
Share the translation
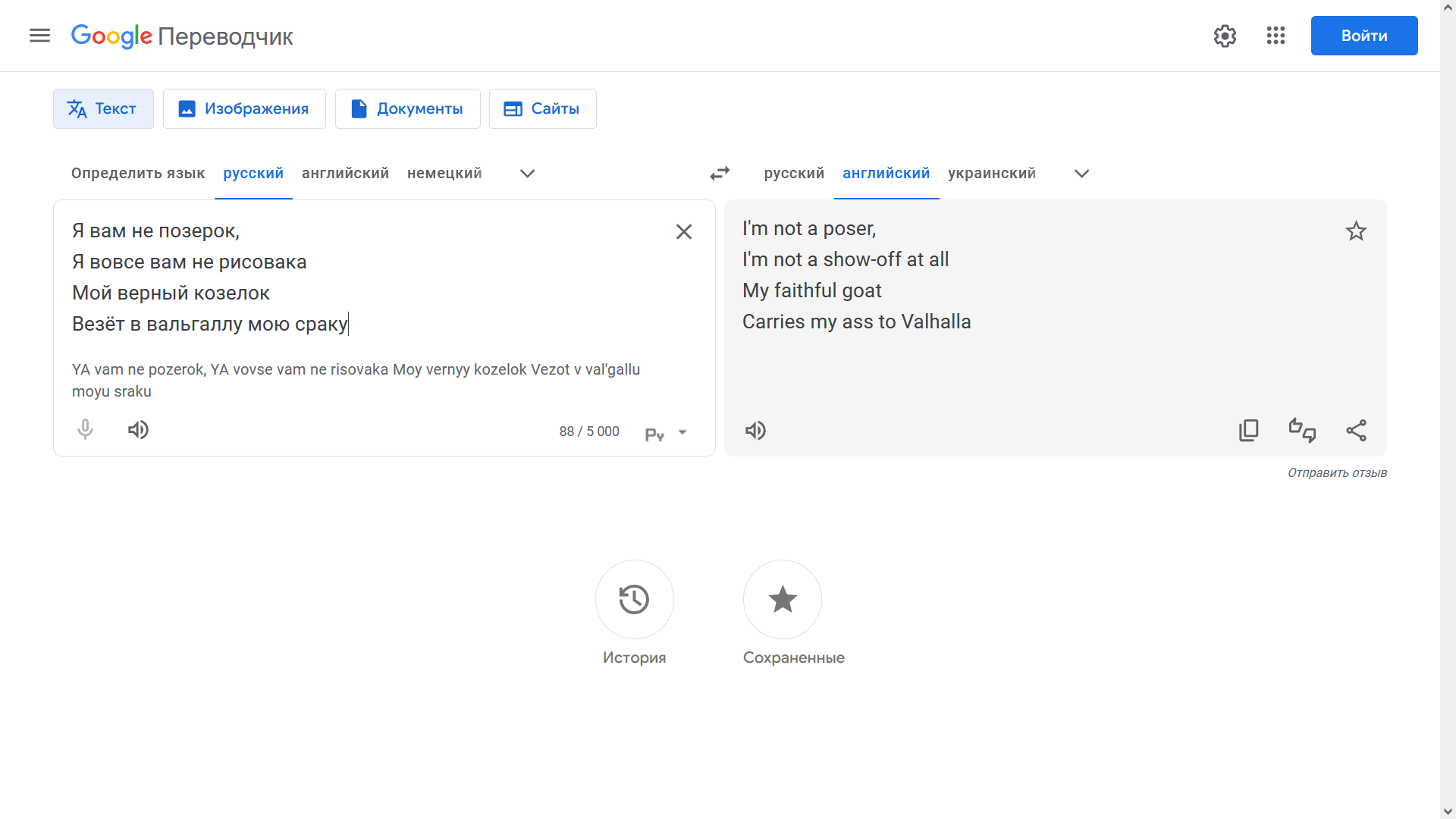[x=1356, y=431]
